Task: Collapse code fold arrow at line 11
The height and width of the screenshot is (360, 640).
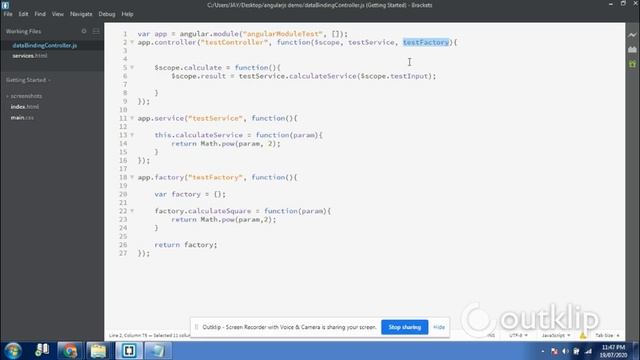Action: point(132,118)
